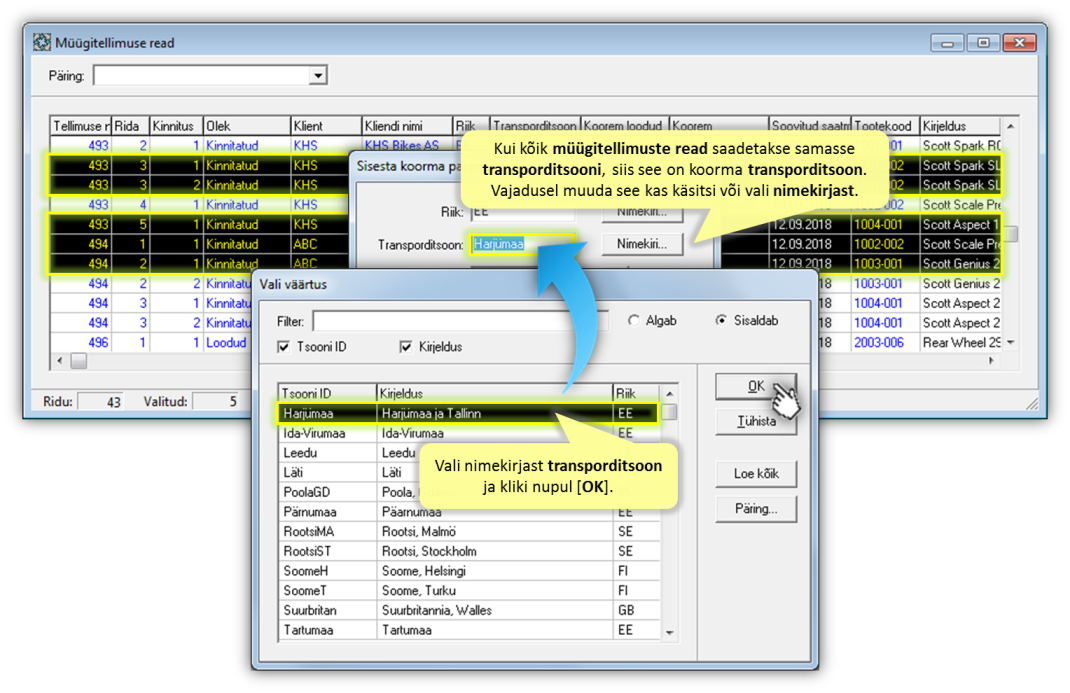The width and height of the screenshot is (1070, 693).
Task: Cancel with the Tühista button
Action: tap(756, 422)
